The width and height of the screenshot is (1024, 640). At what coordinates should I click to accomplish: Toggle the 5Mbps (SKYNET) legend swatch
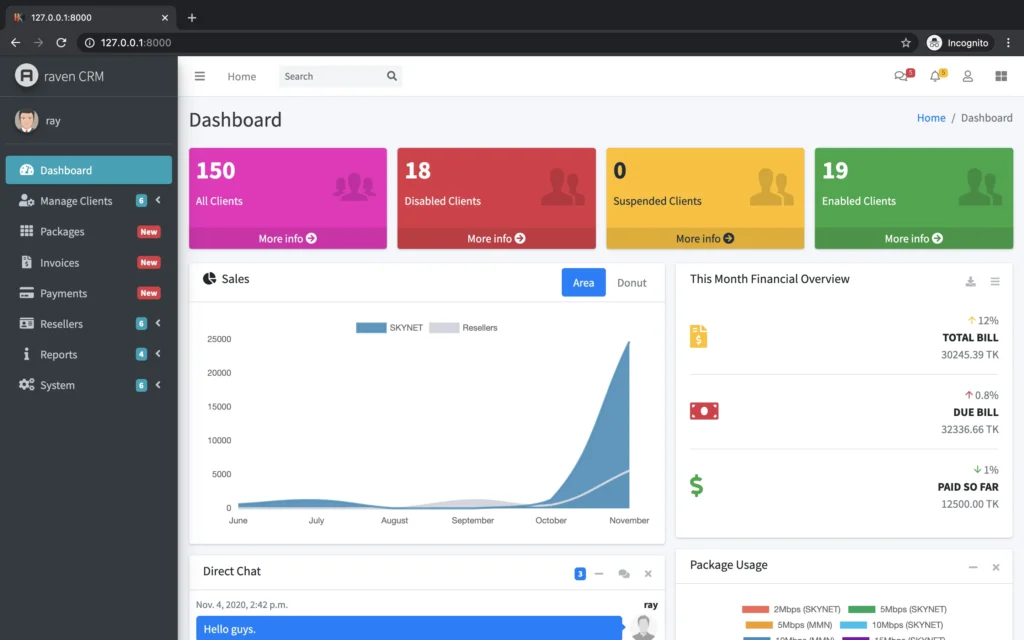point(861,609)
